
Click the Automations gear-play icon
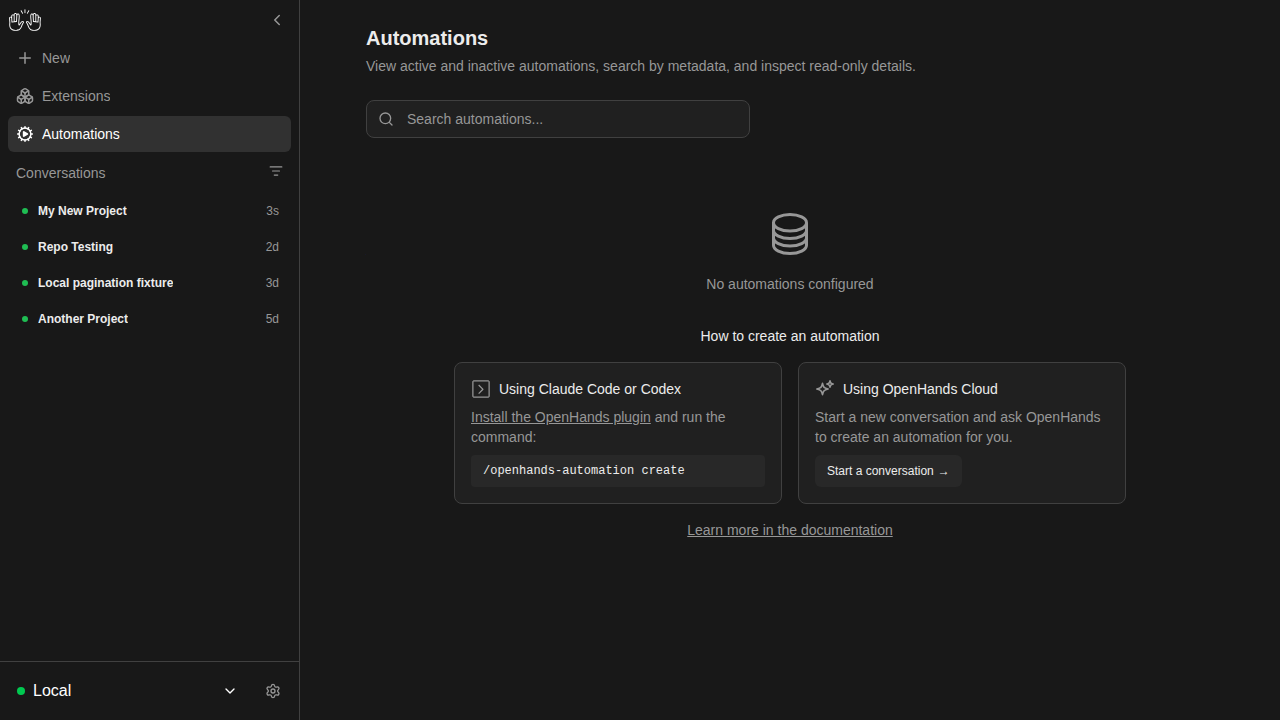tap(25, 134)
